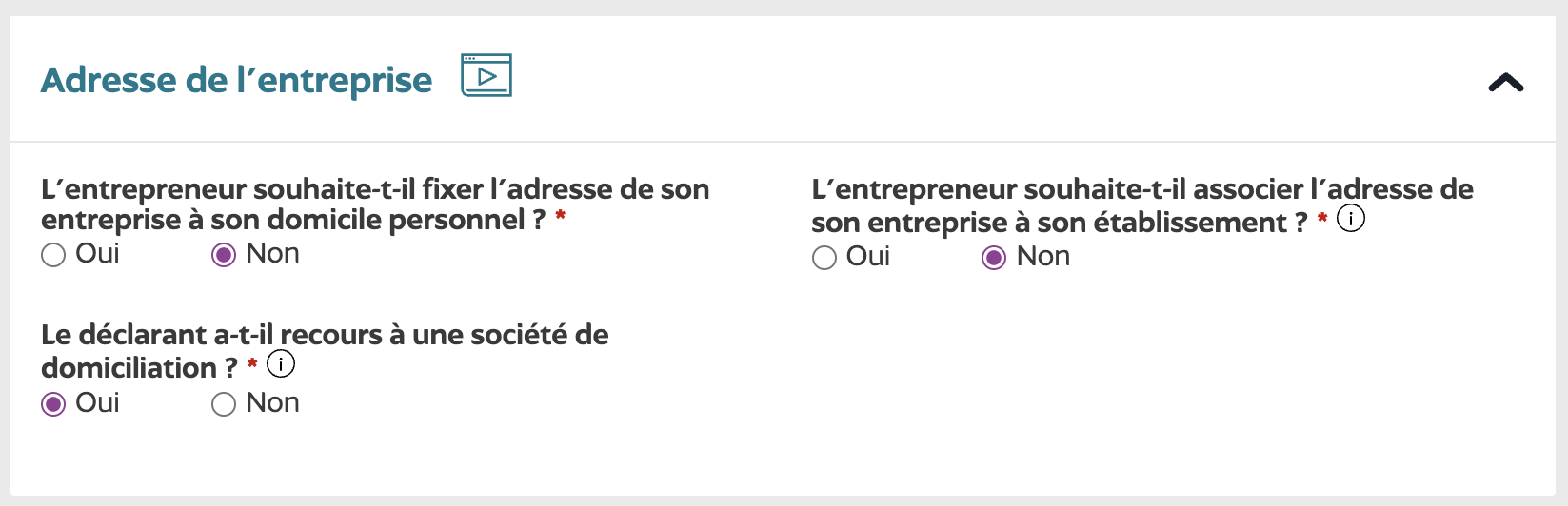The width and height of the screenshot is (1568, 506).
Task: Click the Non label text under domiciliation question
Action: [x=272, y=403]
